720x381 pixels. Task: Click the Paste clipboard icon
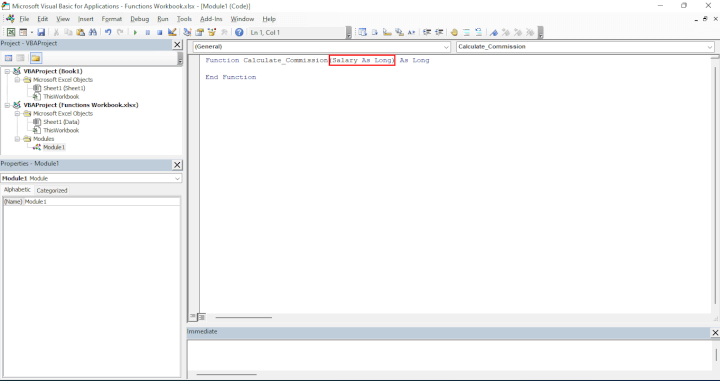[81, 32]
